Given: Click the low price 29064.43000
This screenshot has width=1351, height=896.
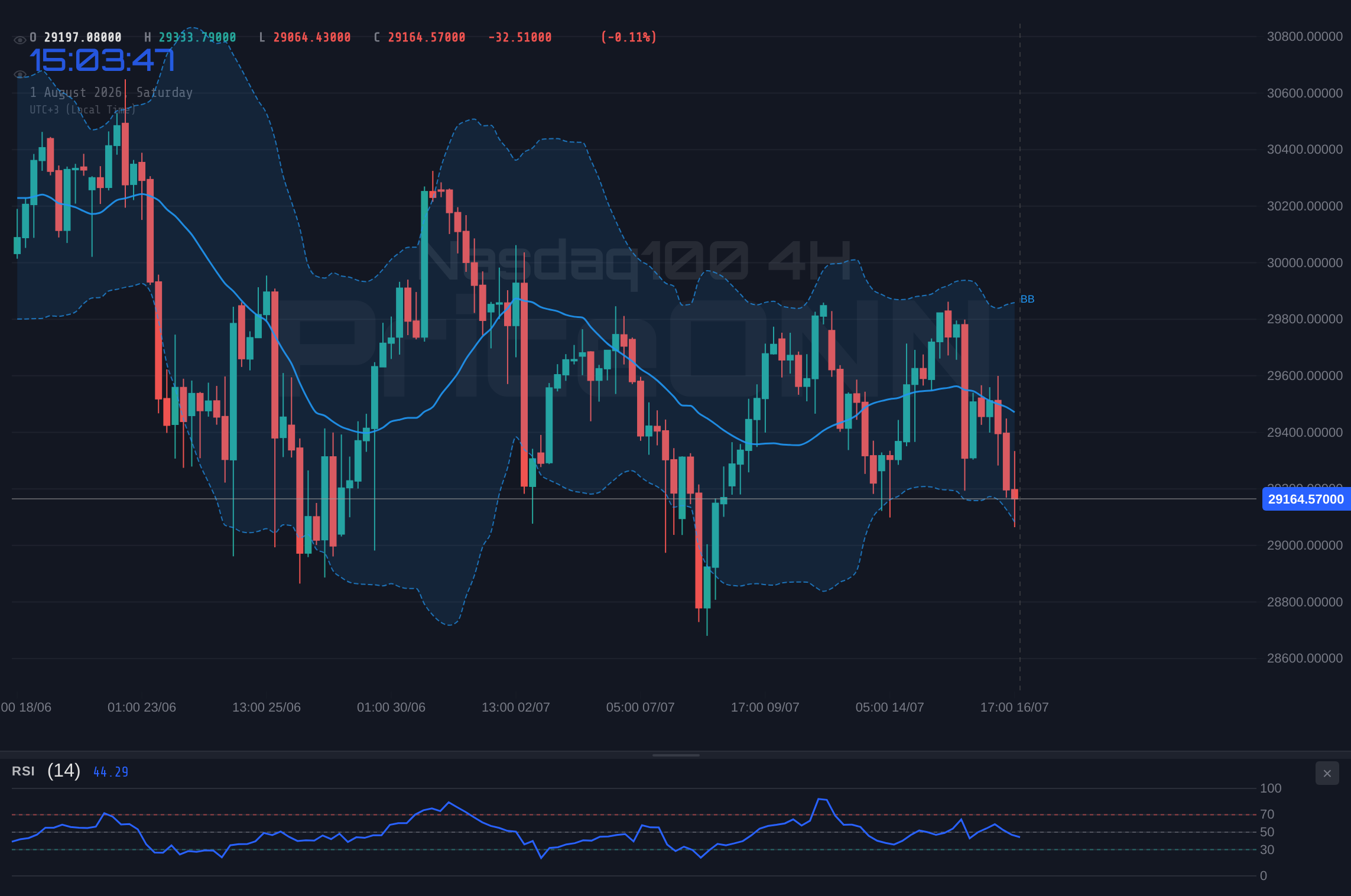Looking at the screenshot, I should coord(312,37).
